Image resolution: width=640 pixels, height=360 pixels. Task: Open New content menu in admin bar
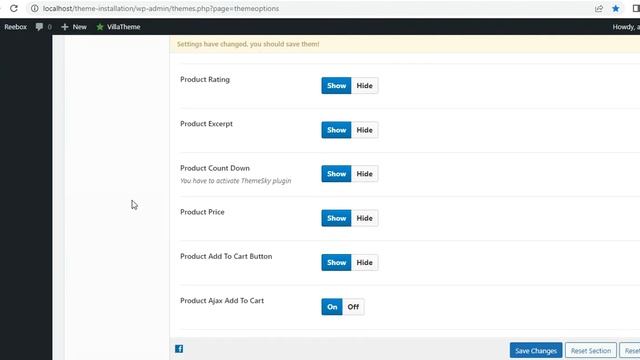coord(74,27)
